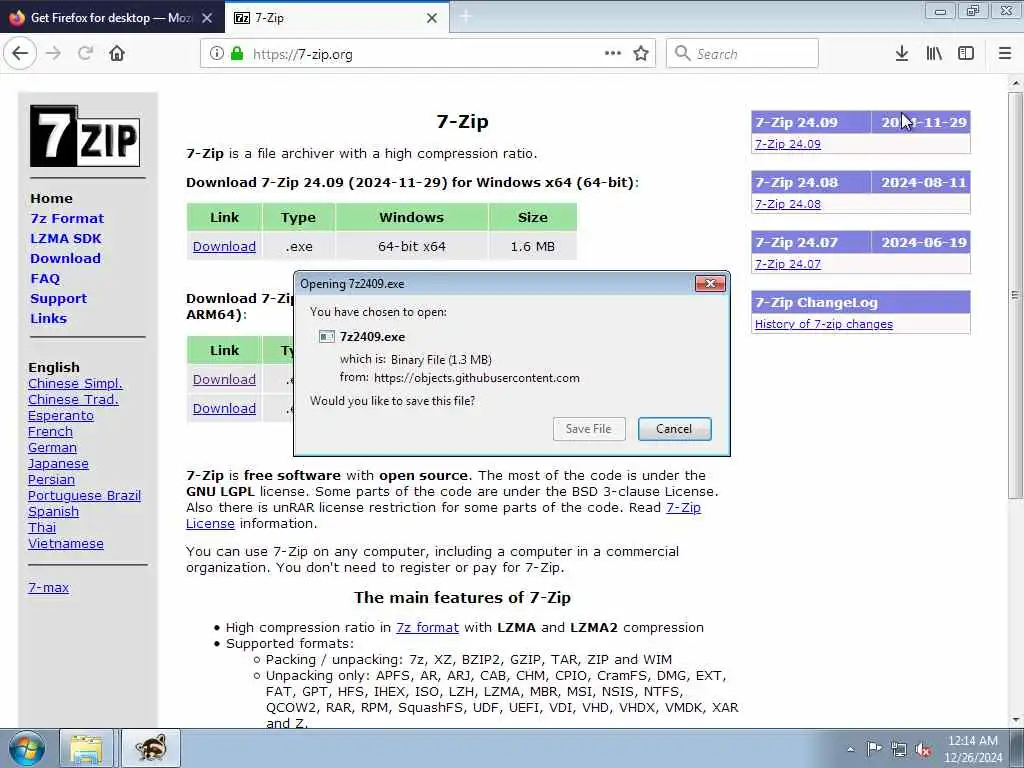
Task: Toggle the sidebar view icon
Action: click(966, 54)
